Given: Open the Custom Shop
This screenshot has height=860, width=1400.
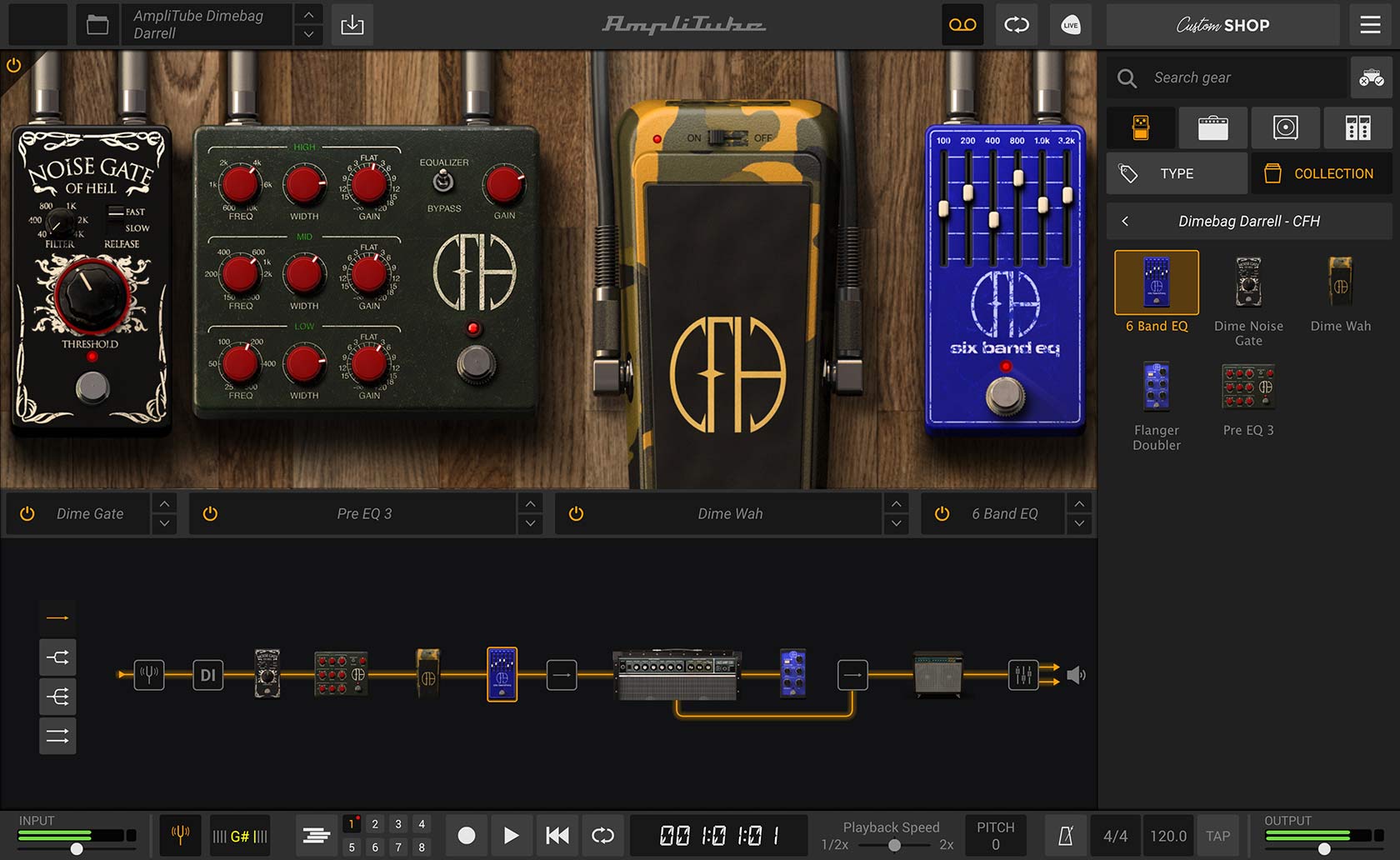Looking at the screenshot, I should 1222,24.
